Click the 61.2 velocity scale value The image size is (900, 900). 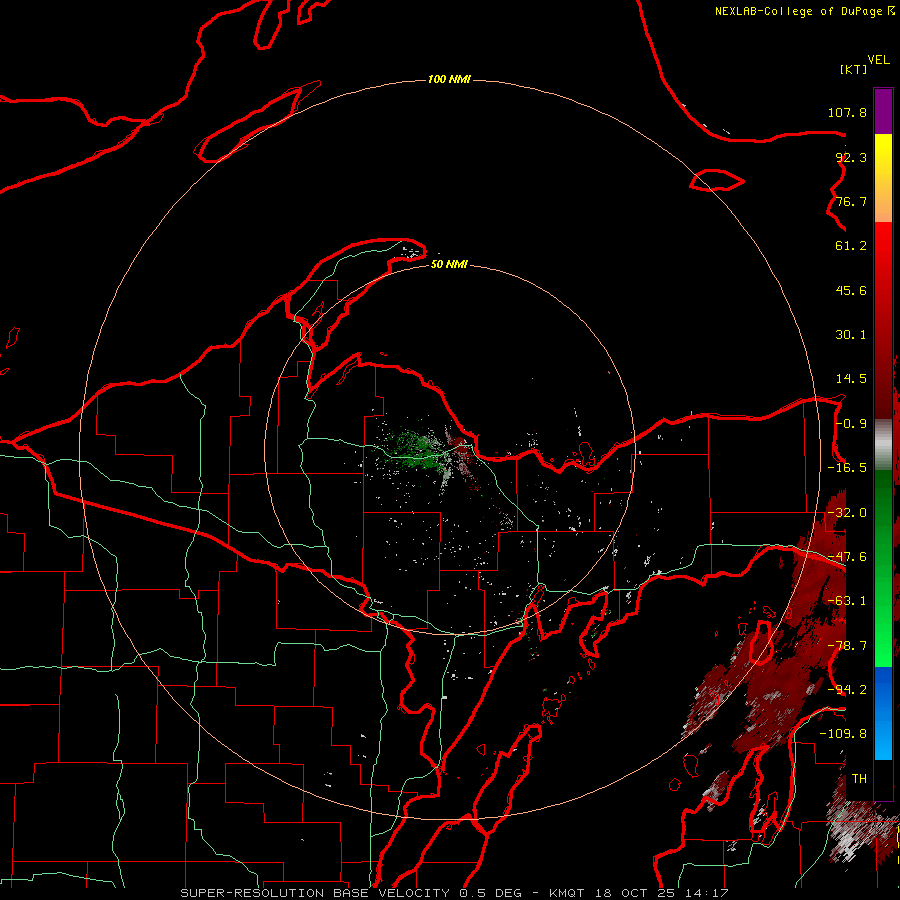(851, 246)
